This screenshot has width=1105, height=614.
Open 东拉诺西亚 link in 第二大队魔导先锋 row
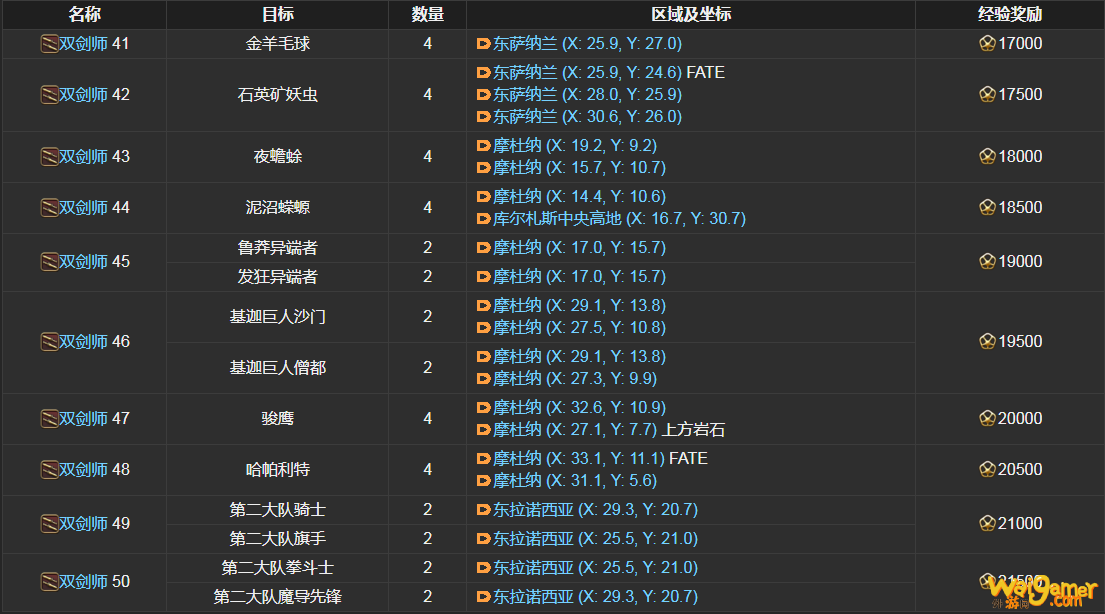pyautogui.click(x=595, y=596)
